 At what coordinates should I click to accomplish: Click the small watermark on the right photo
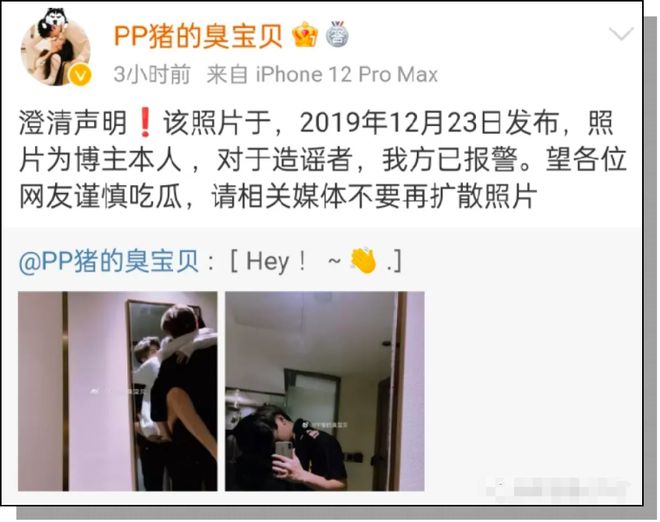(324, 425)
